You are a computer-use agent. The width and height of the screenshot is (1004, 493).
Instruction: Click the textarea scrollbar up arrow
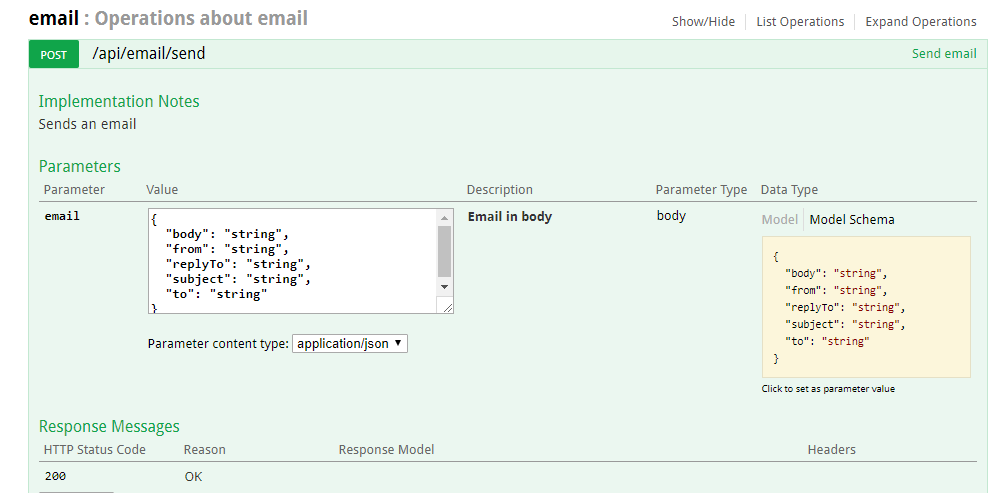445,217
